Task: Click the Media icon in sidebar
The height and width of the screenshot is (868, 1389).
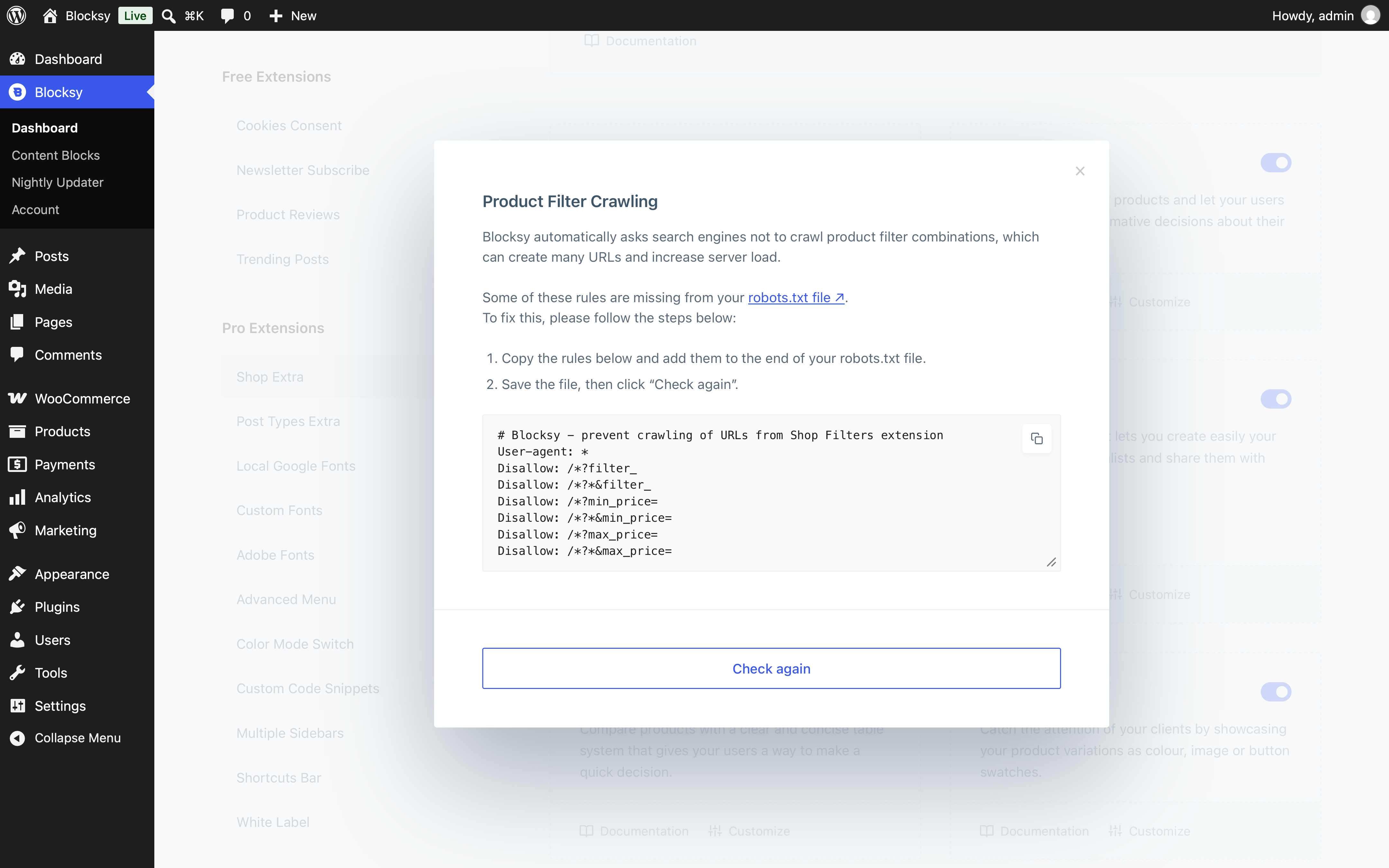Action: [17, 289]
